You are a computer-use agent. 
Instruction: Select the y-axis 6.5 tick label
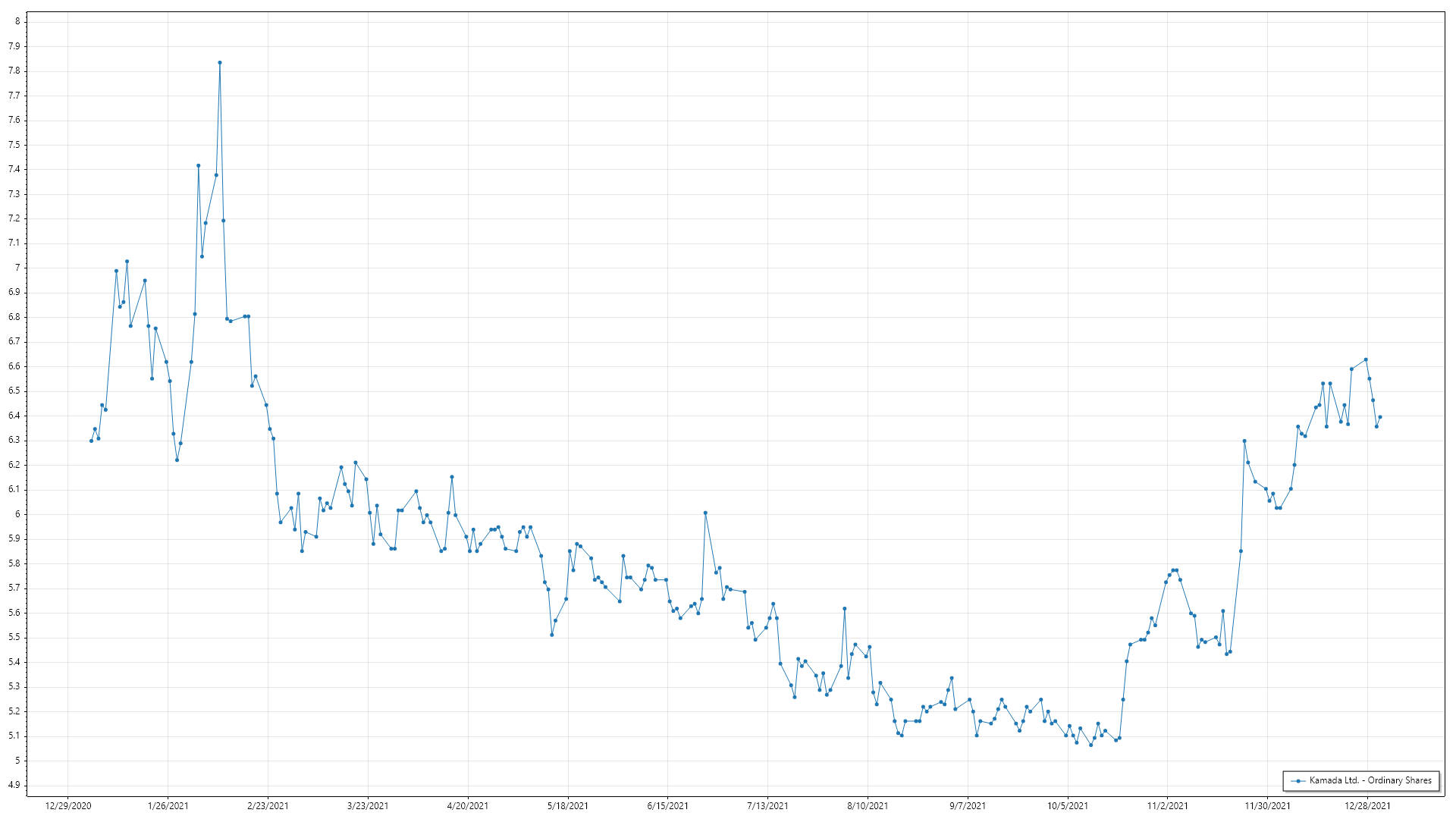coord(14,391)
